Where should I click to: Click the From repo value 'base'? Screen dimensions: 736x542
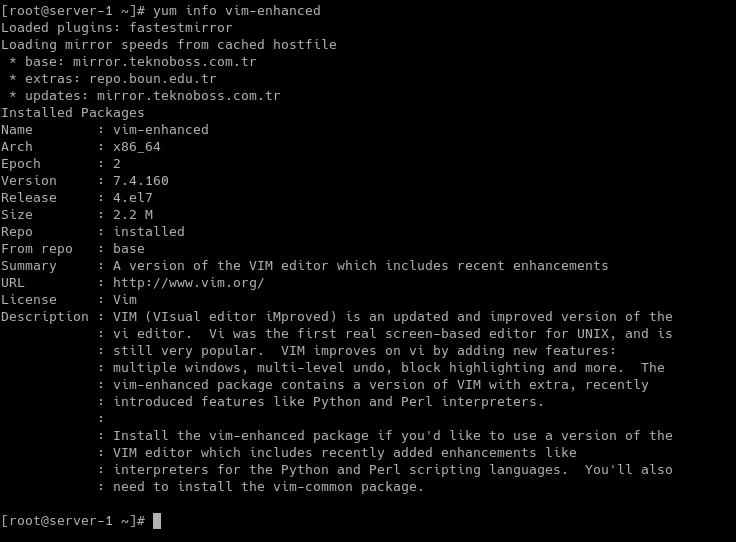pos(129,249)
